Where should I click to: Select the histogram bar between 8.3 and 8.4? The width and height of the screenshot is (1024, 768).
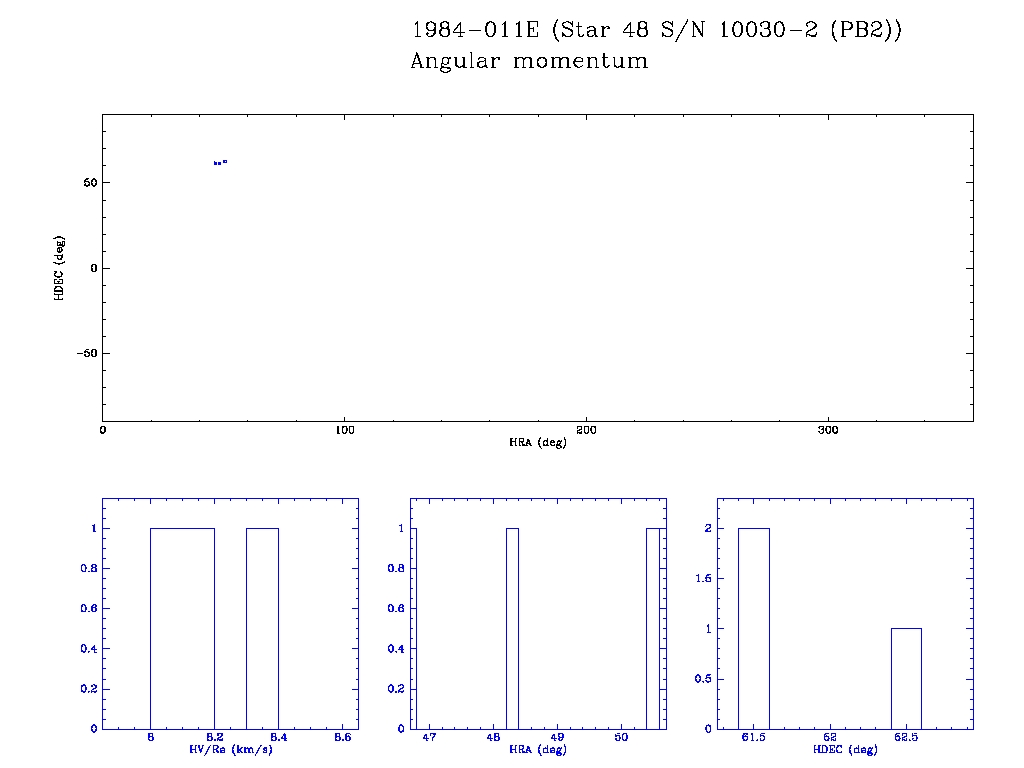262,628
